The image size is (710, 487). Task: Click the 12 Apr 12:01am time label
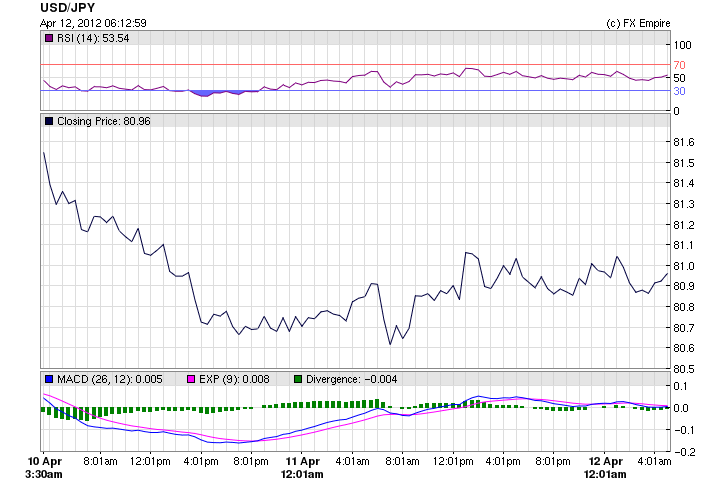605,468
